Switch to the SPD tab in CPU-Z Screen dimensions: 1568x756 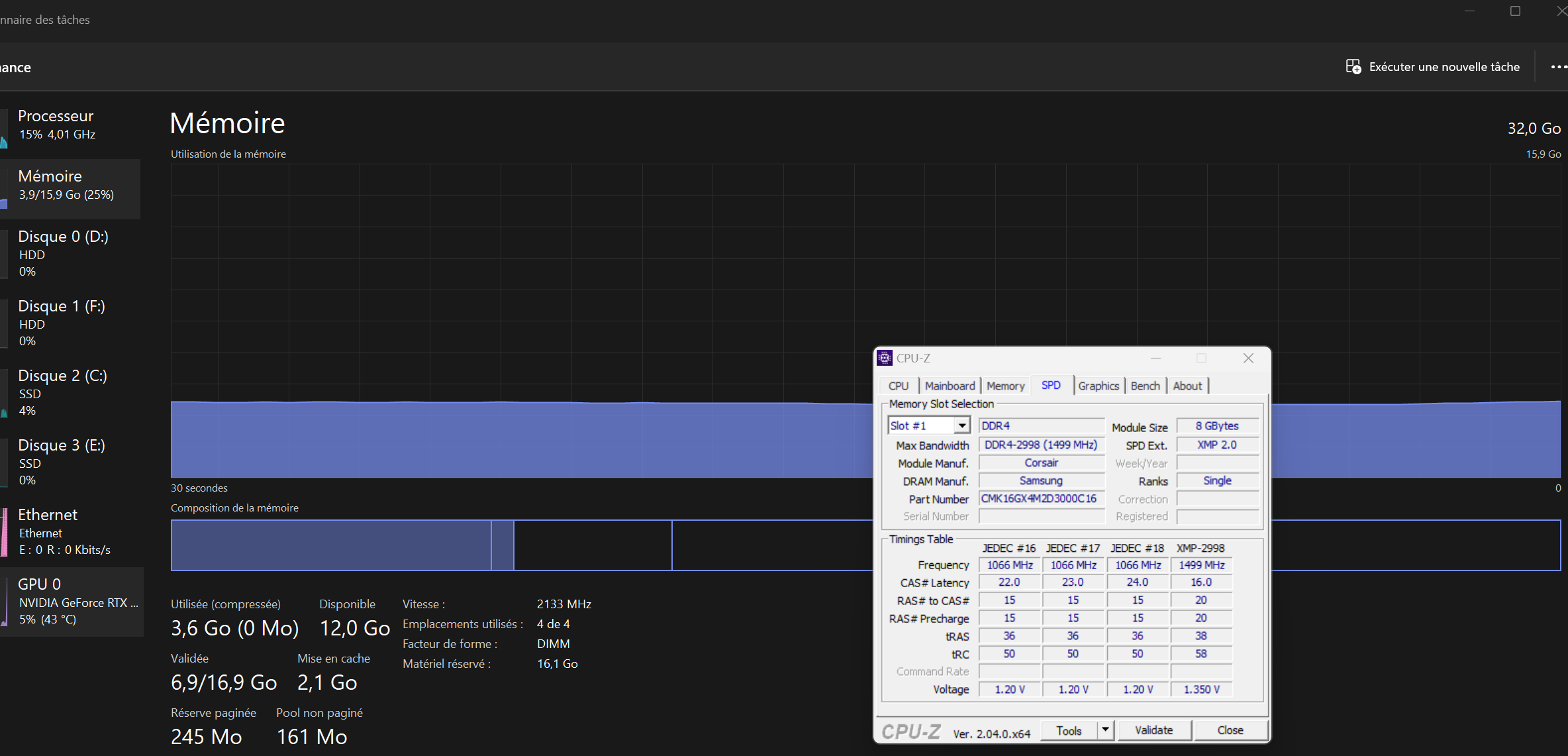[1051, 385]
